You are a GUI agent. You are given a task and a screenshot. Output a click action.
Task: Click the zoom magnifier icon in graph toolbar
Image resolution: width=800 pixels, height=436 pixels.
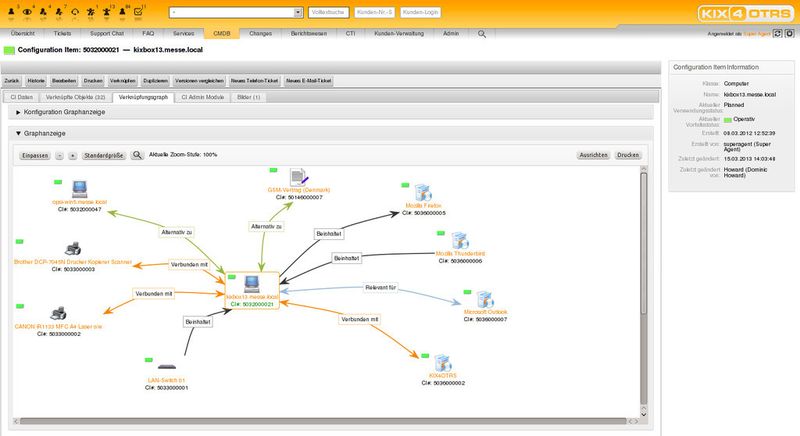pos(137,155)
